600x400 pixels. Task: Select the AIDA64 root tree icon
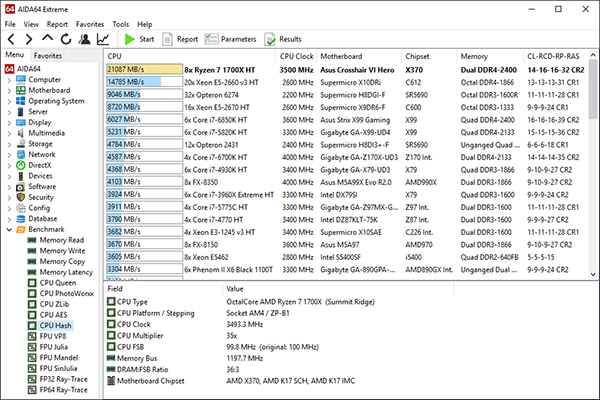(x=9, y=69)
